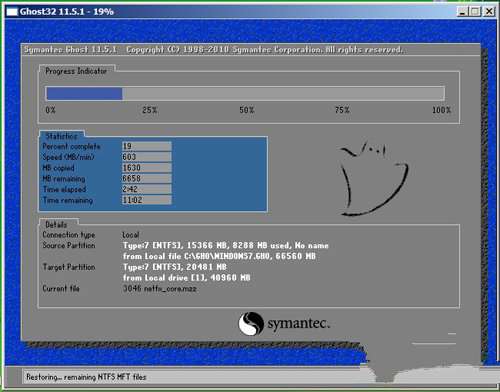Click the source line 'Type:7 [NTFS], 15366 MB'
Image resolution: width=500 pixels, height=392 pixels.
226,246
